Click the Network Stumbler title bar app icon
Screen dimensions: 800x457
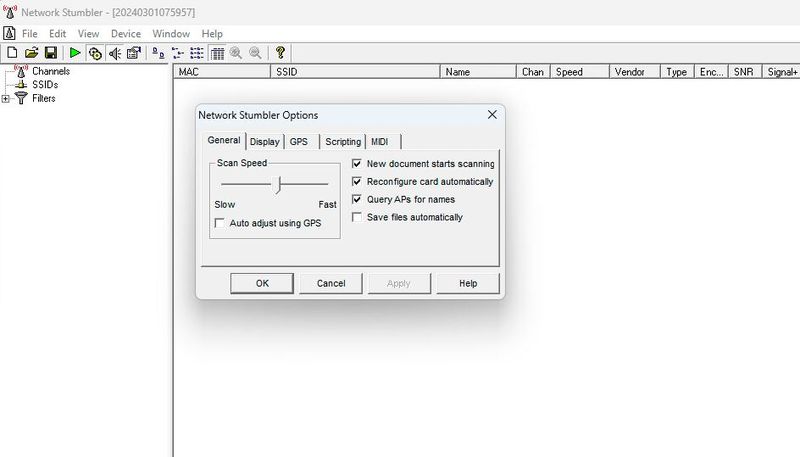[x=10, y=12]
